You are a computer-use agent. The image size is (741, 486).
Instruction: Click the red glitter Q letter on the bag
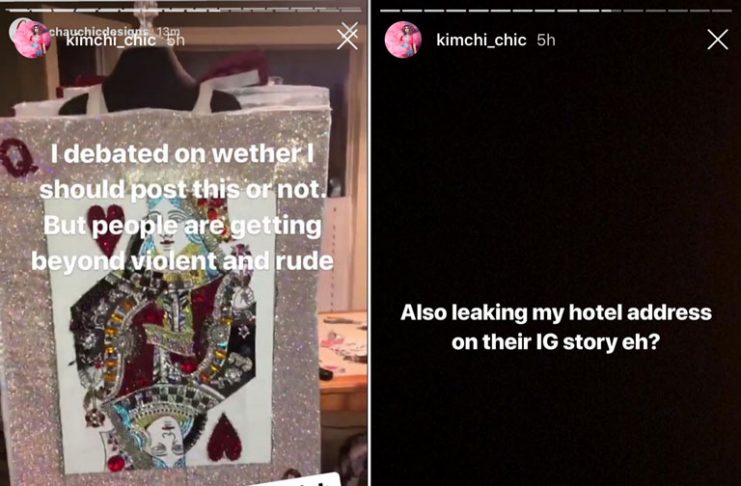[x=16, y=157]
